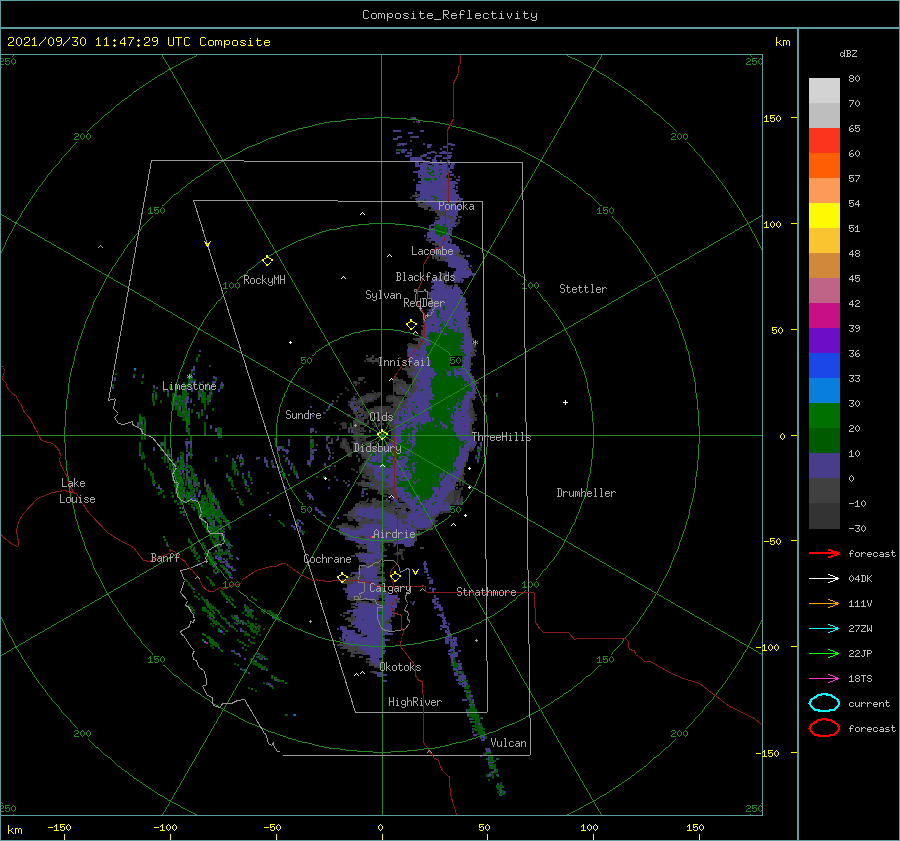Click the Cochrane city label
Screen dimensions: 900x841
pyautogui.click(x=327, y=559)
